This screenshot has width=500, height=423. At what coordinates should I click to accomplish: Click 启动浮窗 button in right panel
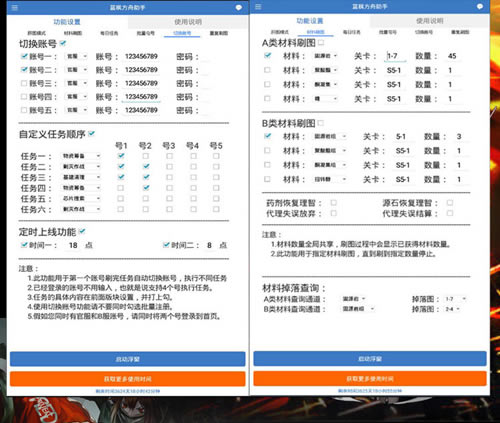coord(370,359)
